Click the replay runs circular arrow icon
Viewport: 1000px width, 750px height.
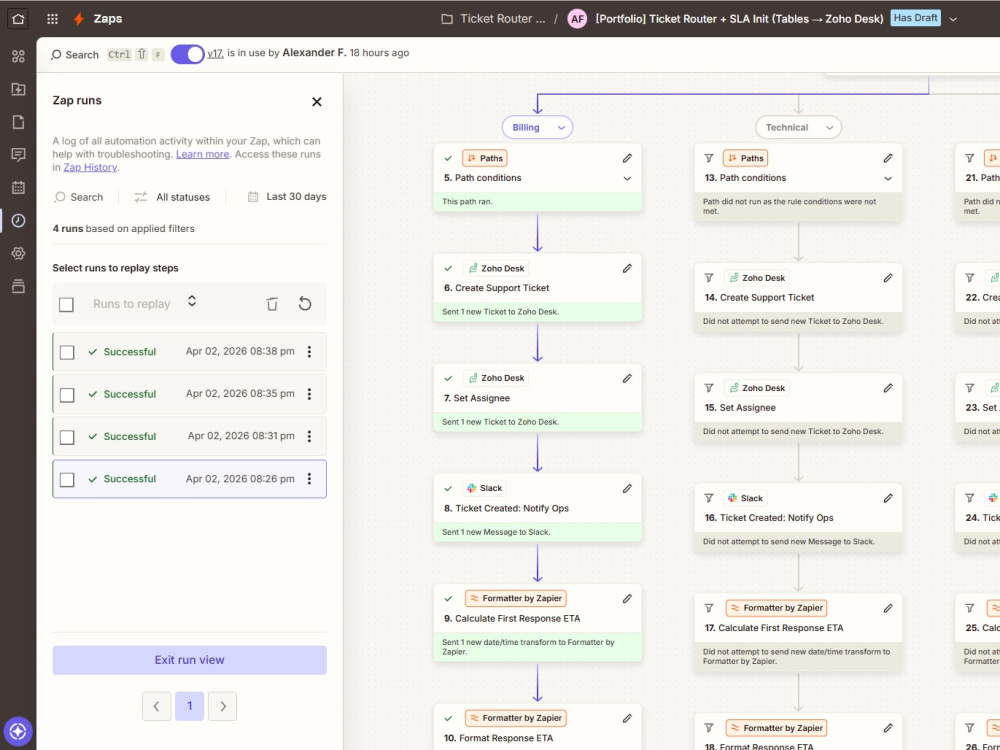click(x=305, y=304)
